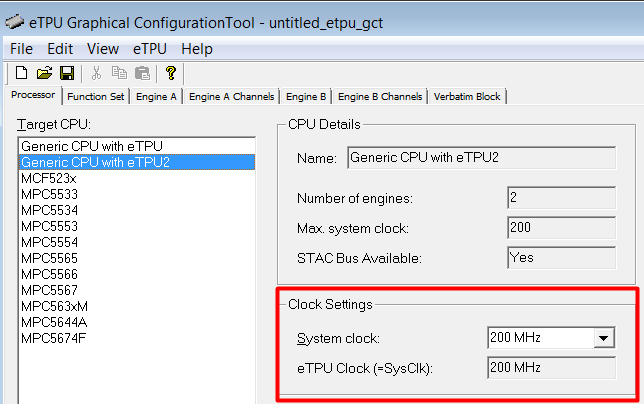Image resolution: width=644 pixels, height=404 pixels.
Task: Click the Cut scissors icon
Action: (97, 73)
